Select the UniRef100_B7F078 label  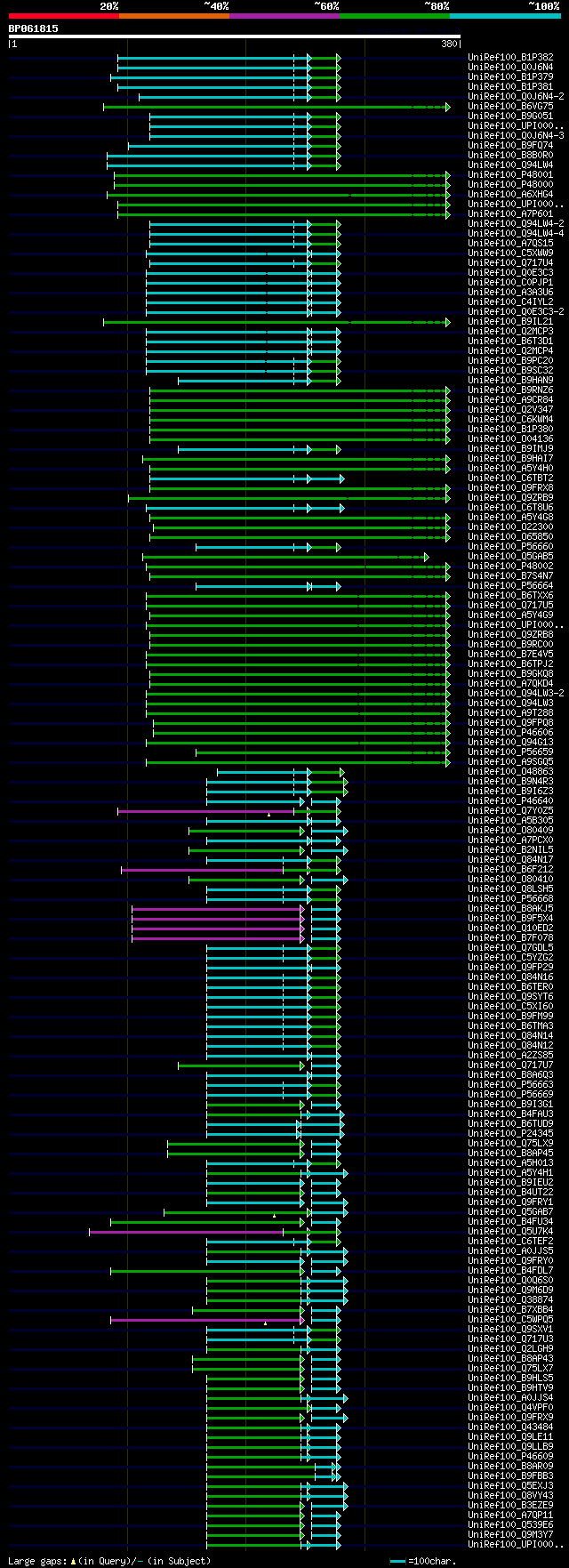510,938
